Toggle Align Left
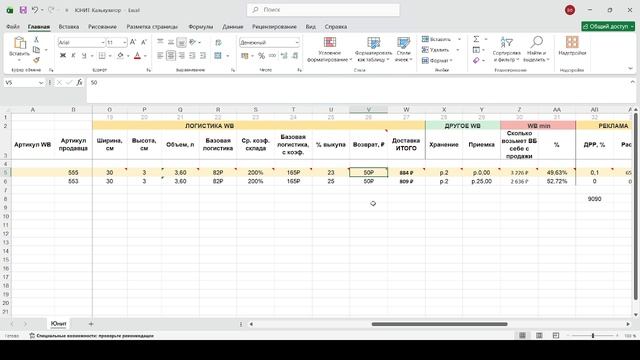The width and height of the screenshot is (640, 360). pyautogui.click(x=160, y=56)
